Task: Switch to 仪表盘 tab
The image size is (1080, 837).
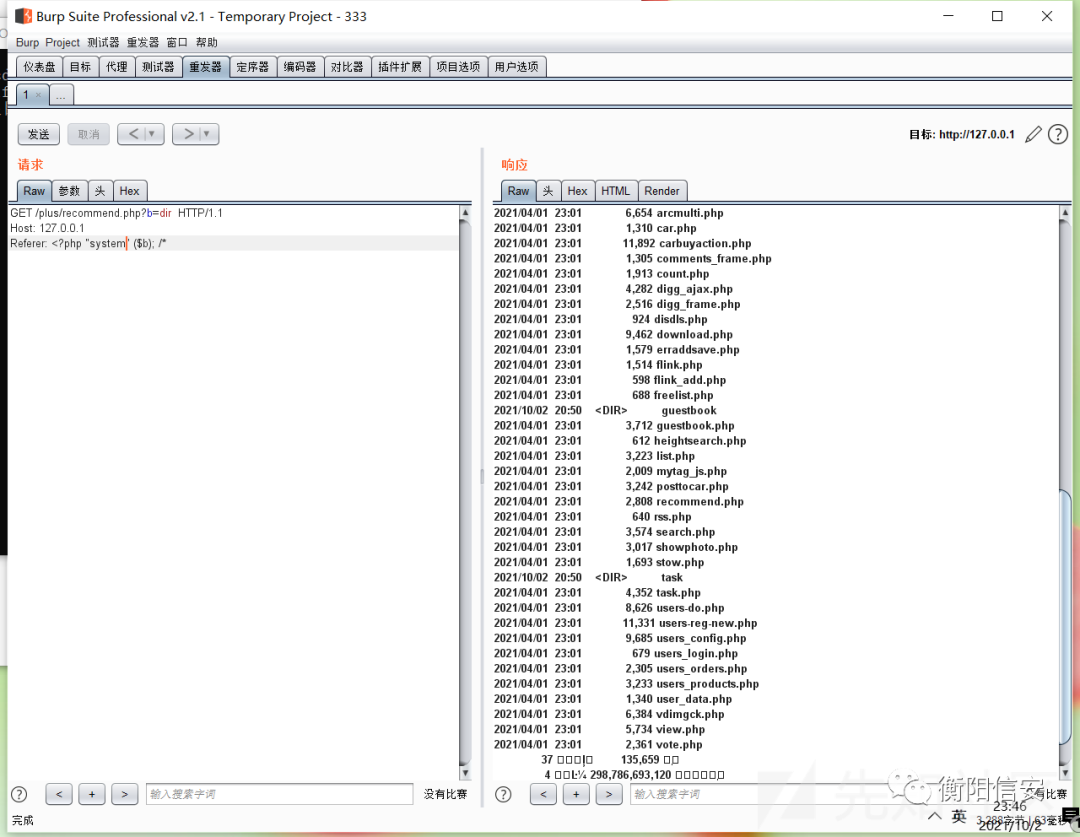Action: pyautogui.click(x=39, y=67)
